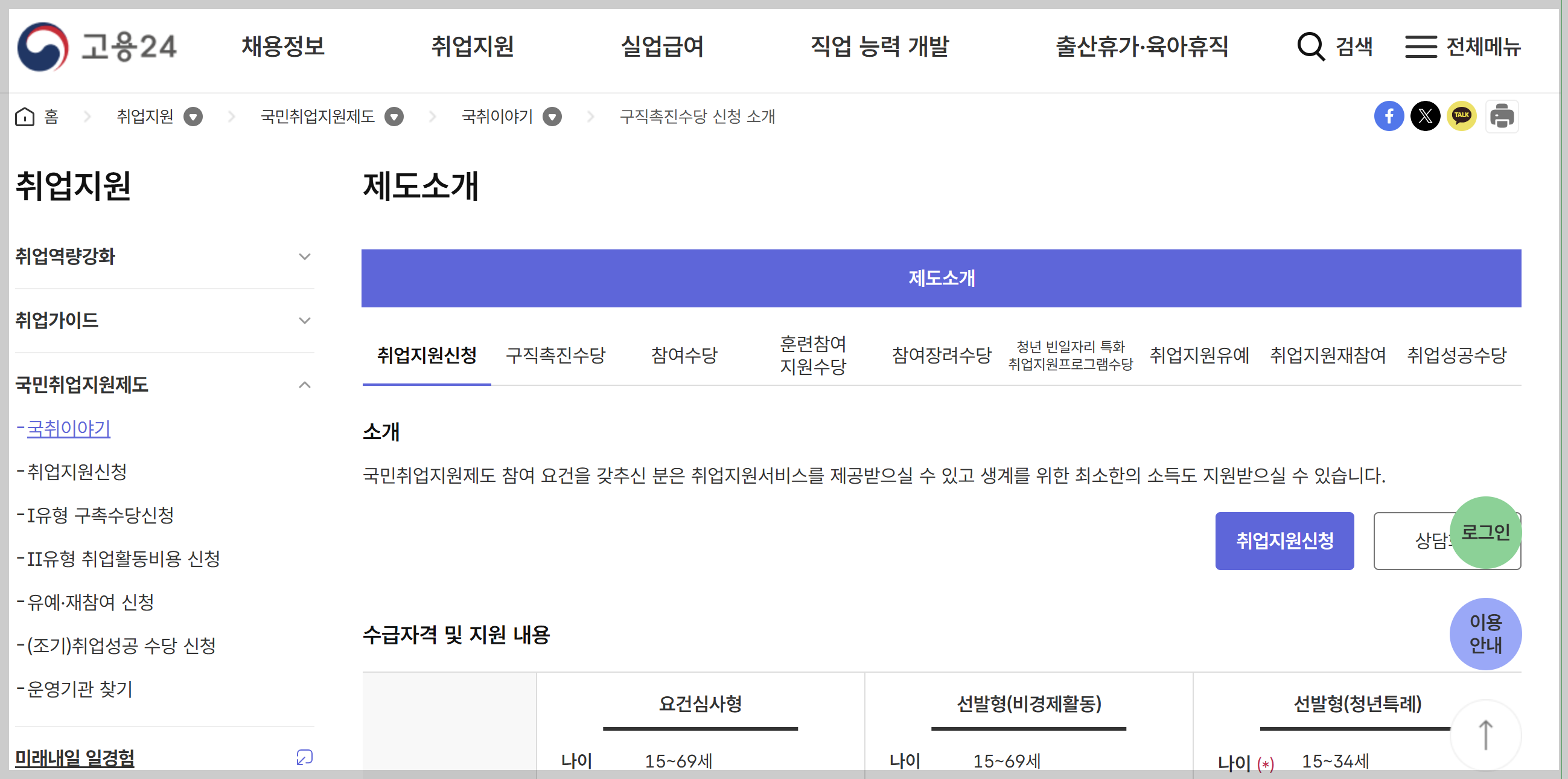1568x779 pixels.
Task: Select the 취업성공수당 tab
Action: pos(1456,355)
